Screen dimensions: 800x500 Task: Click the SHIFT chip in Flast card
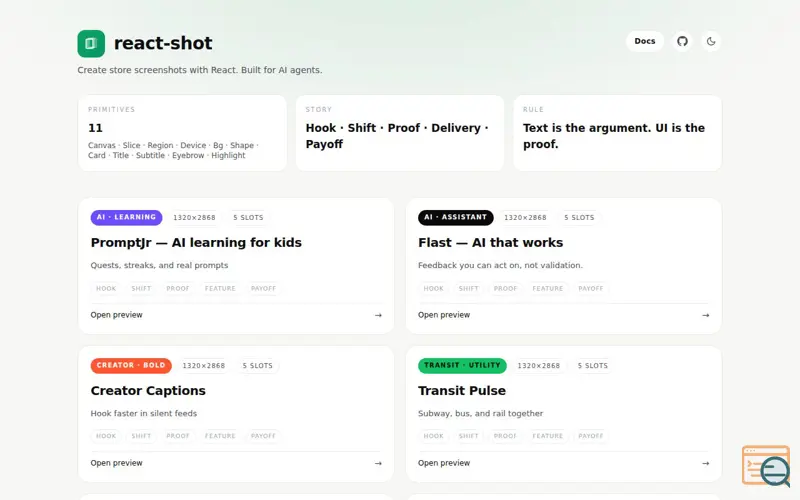(469, 288)
